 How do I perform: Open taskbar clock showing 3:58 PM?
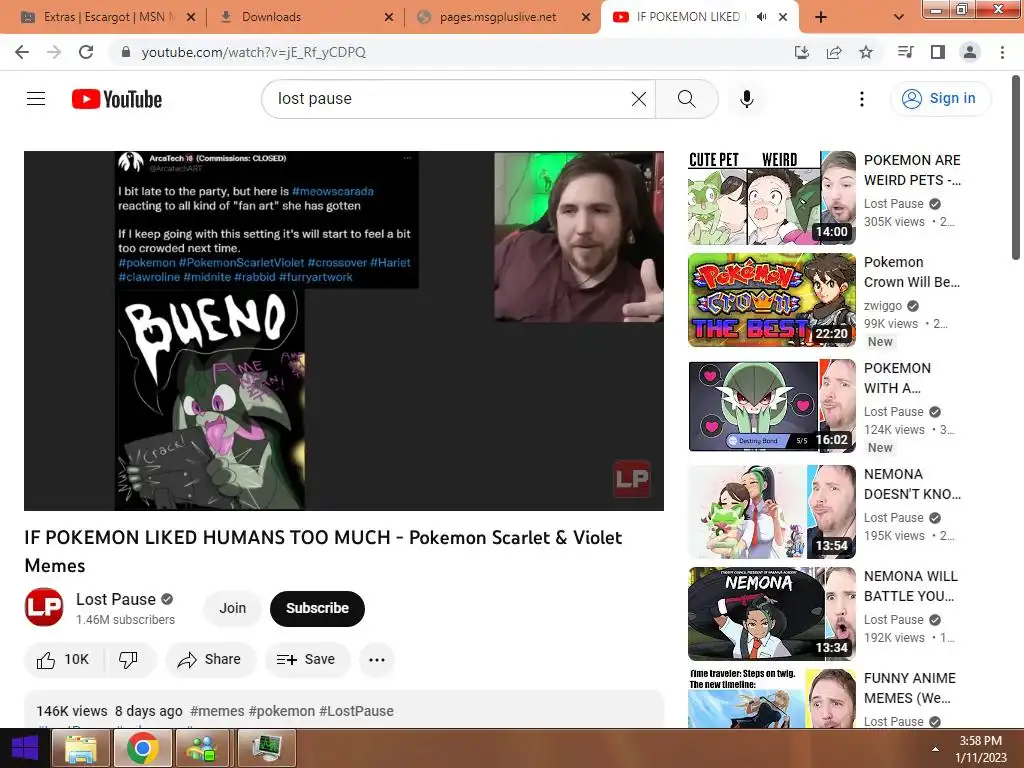click(980, 749)
